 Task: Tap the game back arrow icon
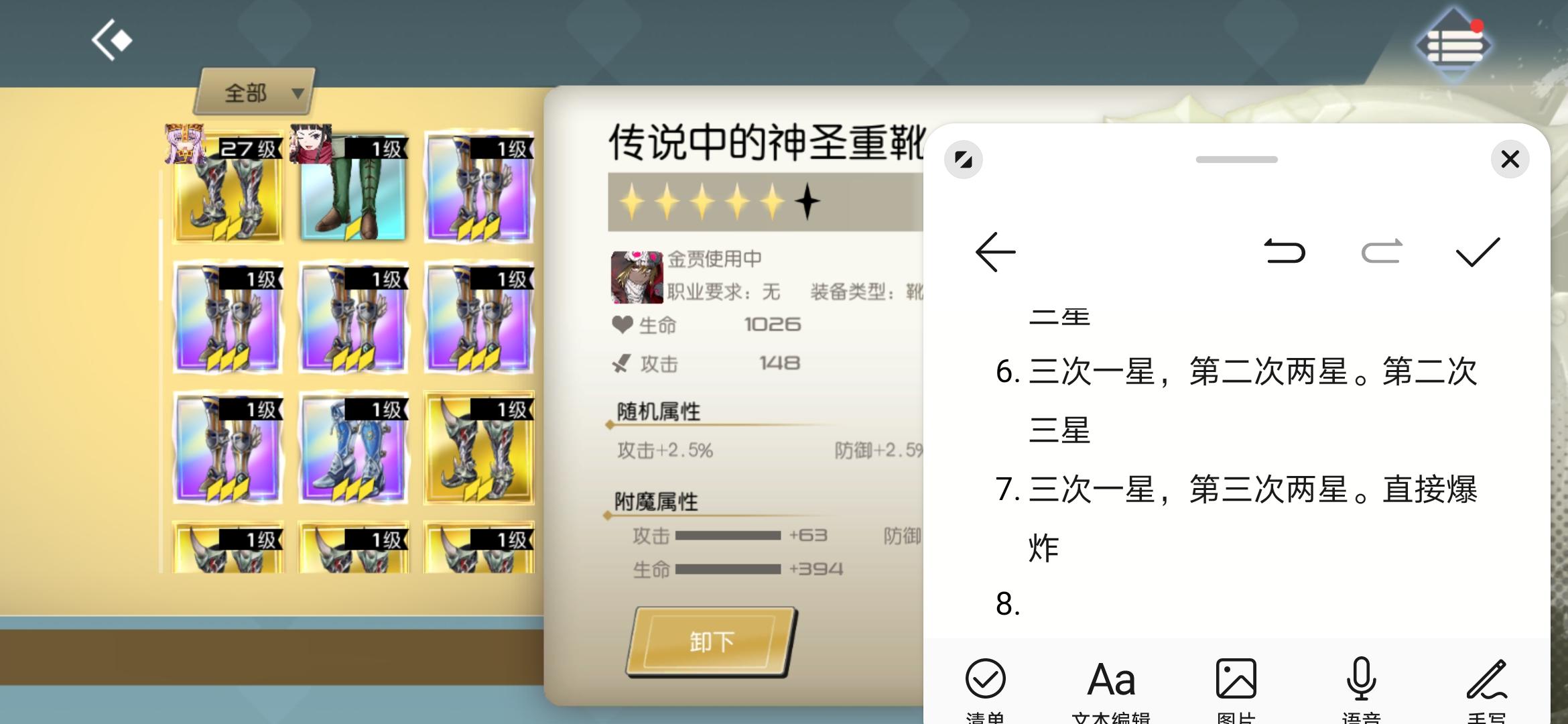coord(111,40)
